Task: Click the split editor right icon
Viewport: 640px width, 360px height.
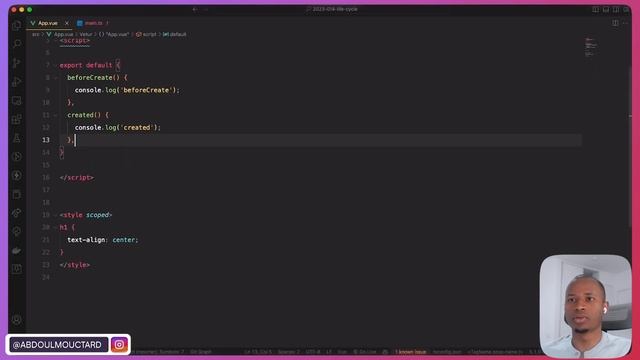Action: (x=615, y=23)
